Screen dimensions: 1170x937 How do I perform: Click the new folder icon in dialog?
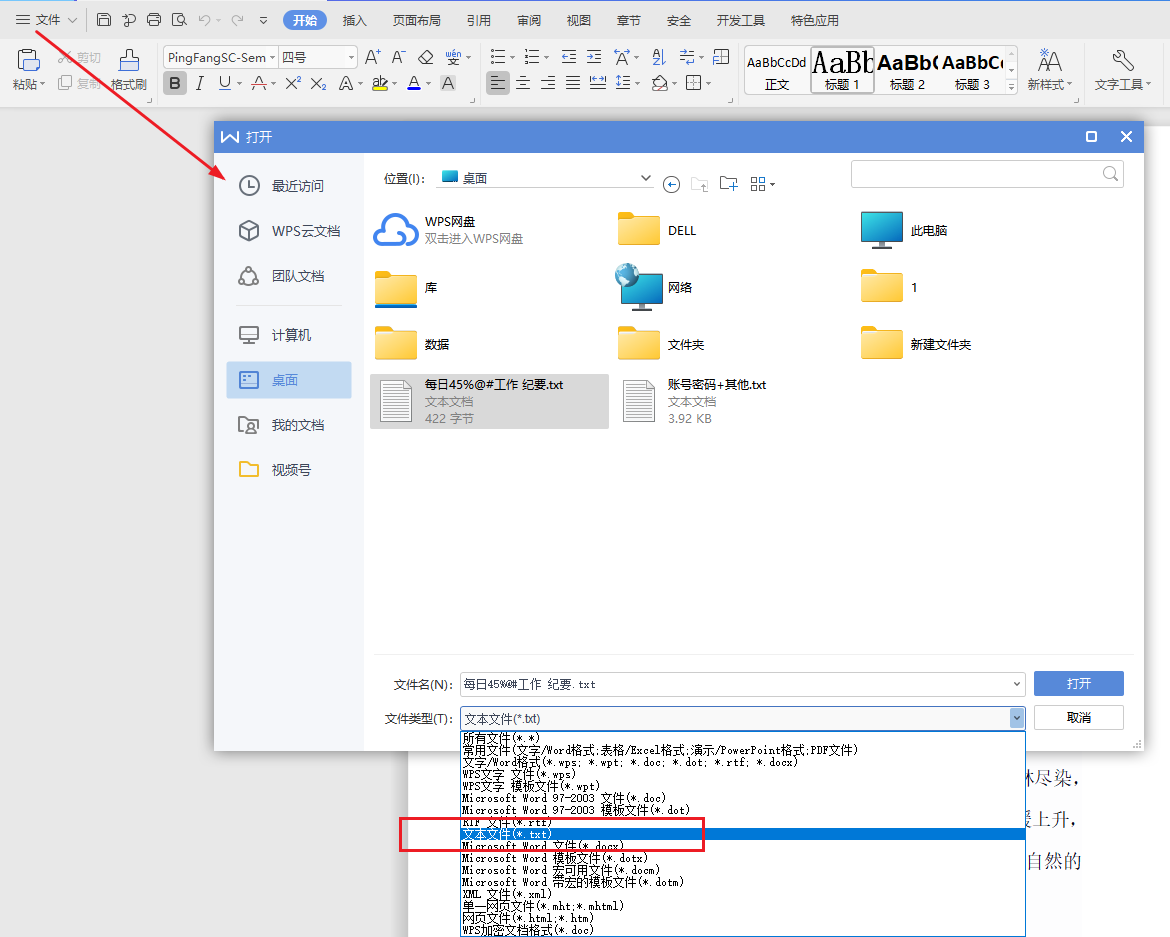click(x=728, y=184)
